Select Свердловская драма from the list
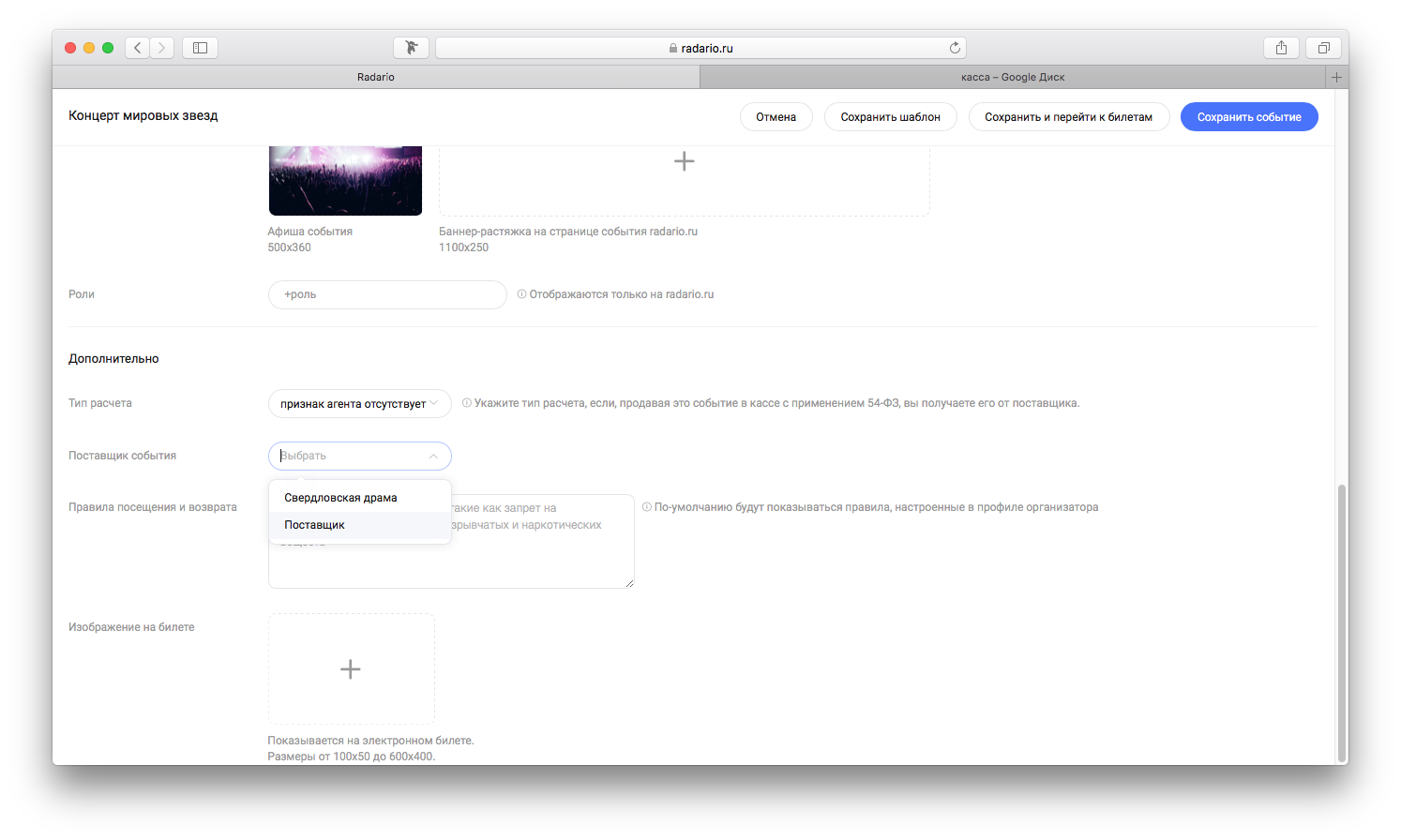The image size is (1401, 840). (x=360, y=498)
